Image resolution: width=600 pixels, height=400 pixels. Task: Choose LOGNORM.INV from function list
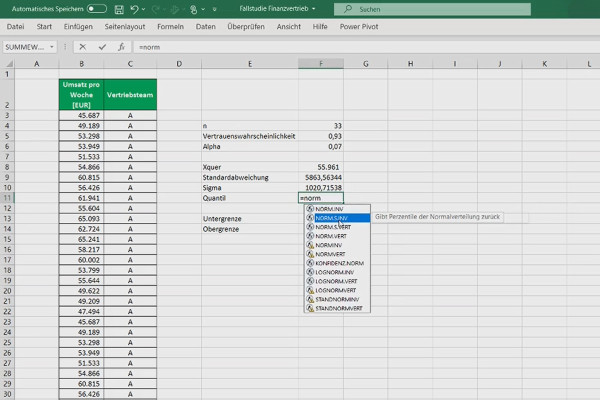pos(337,272)
